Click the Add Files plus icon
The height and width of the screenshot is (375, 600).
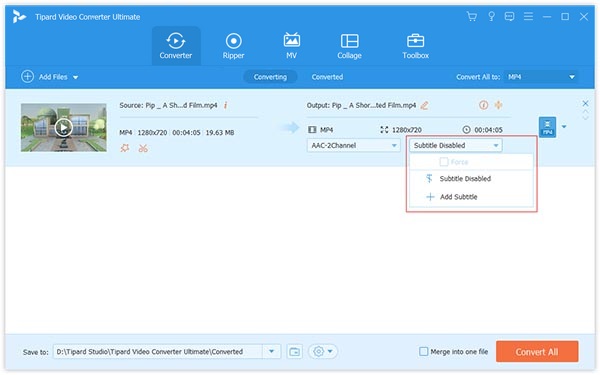pyautogui.click(x=27, y=77)
